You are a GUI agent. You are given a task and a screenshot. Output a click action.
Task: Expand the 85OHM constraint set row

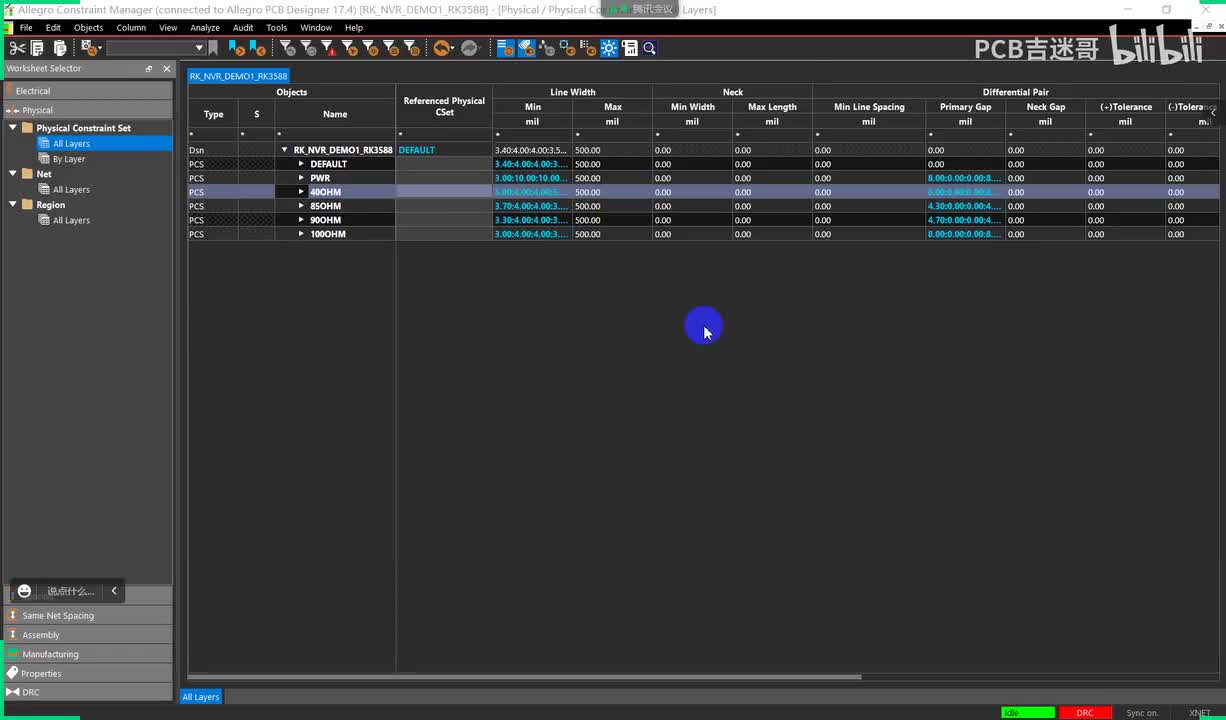pos(301,206)
